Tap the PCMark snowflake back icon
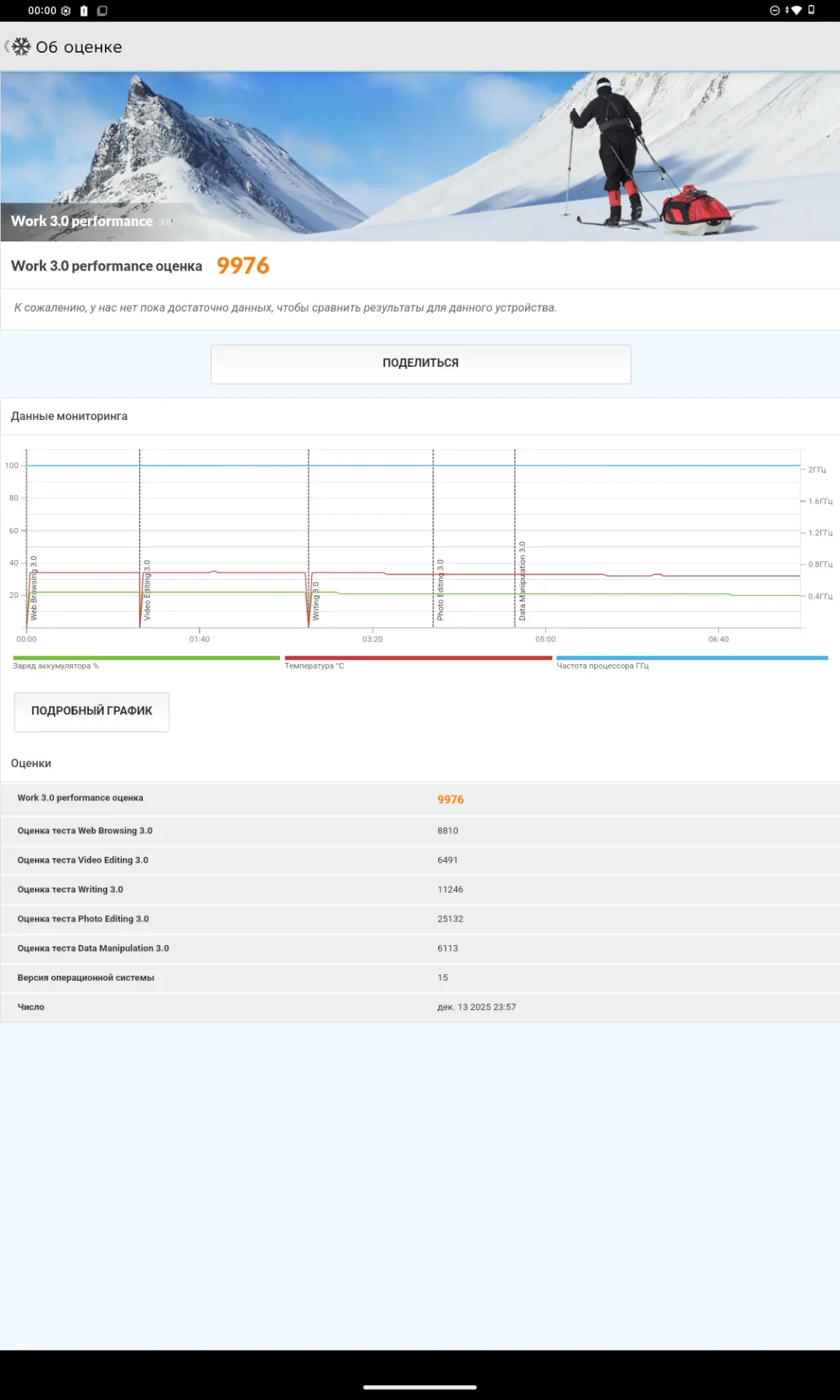Image resolution: width=840 pixels, height=1400 pixels. tap(20, 47)
